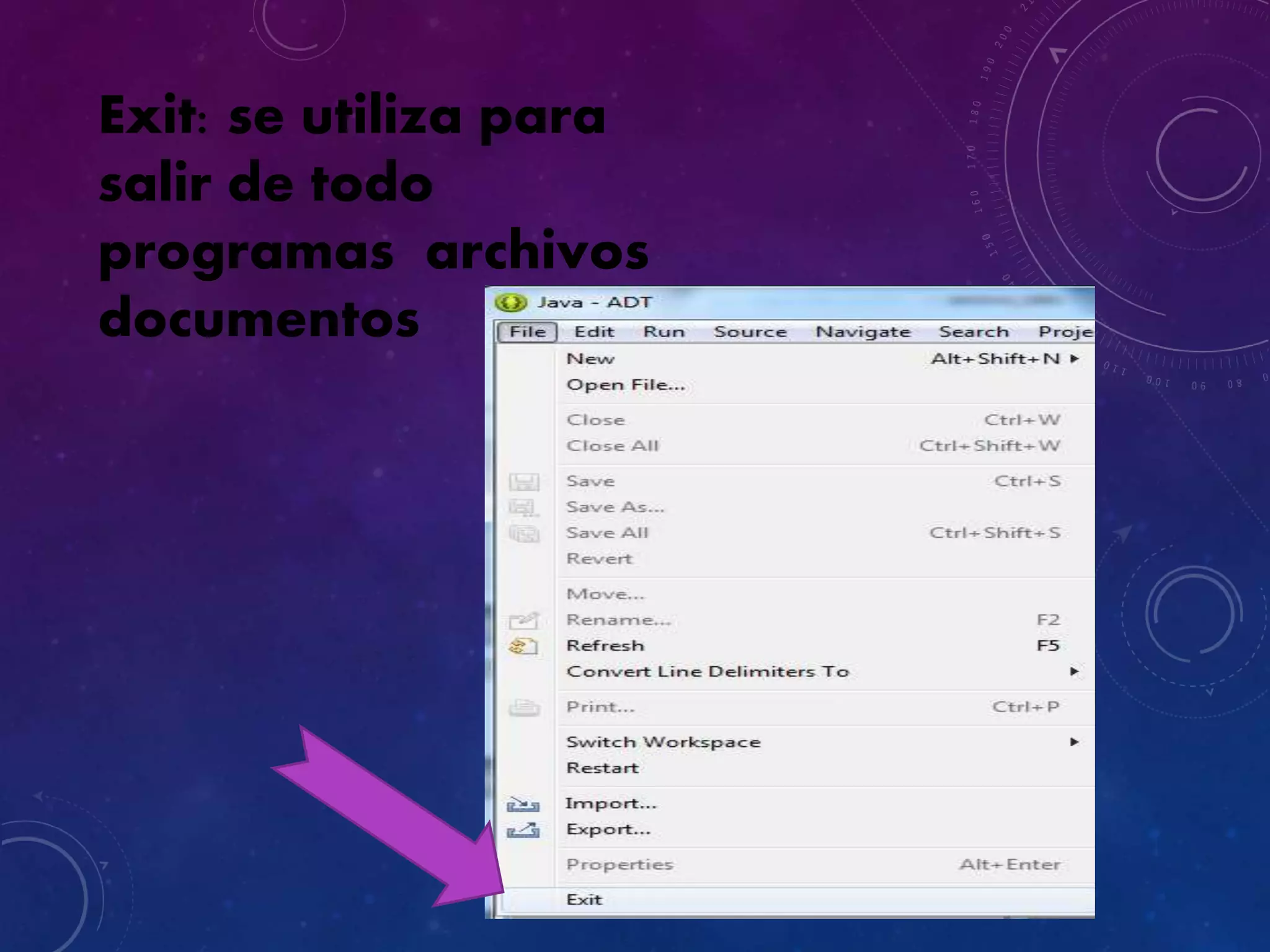Screen dimensions: 1270x952
Task: Click the Ctrl+Shift+W shortcut text
Action: pyautogui.click(x=990, y=446)
